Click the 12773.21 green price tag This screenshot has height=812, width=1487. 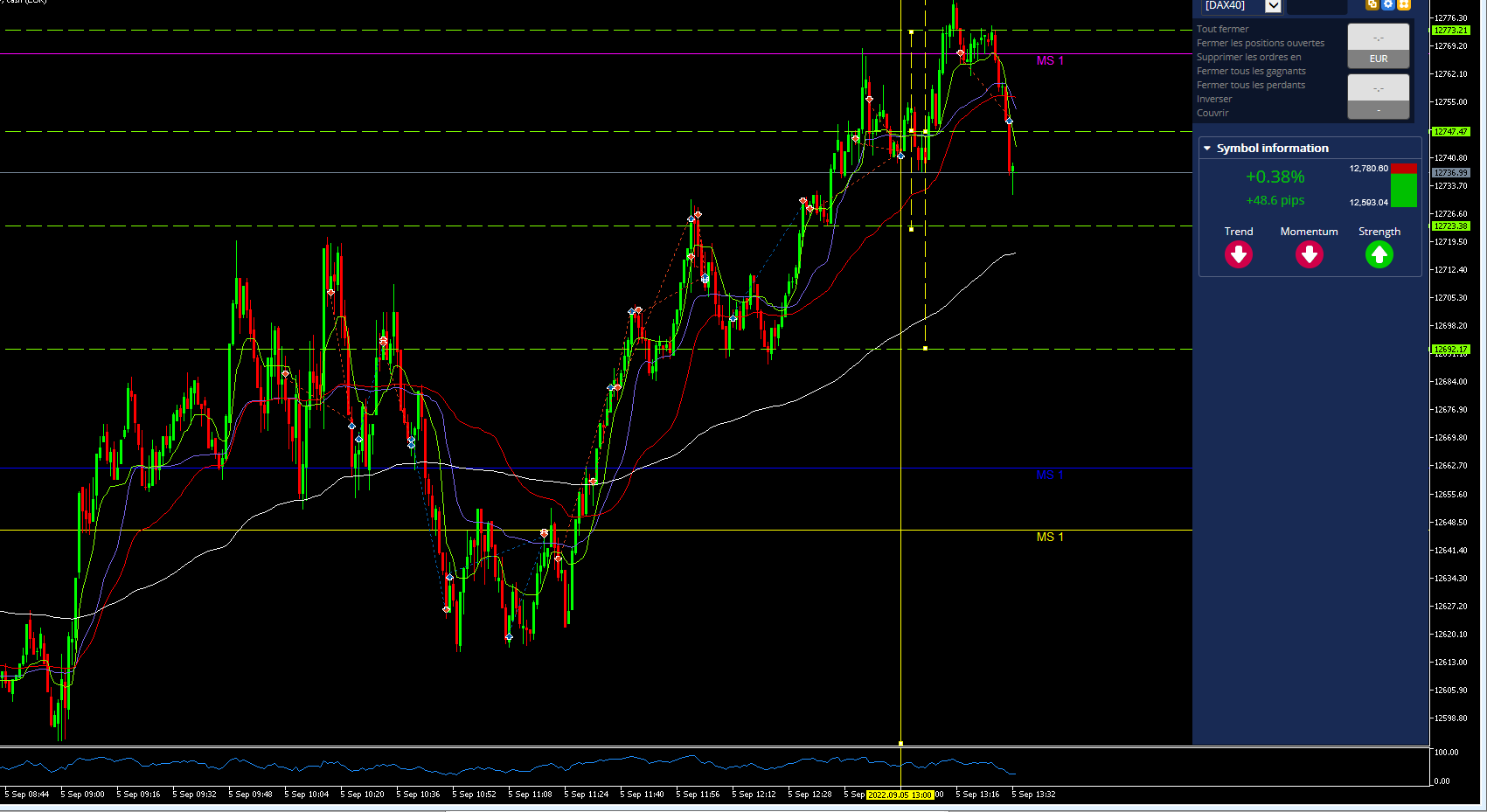[1450, 30]
